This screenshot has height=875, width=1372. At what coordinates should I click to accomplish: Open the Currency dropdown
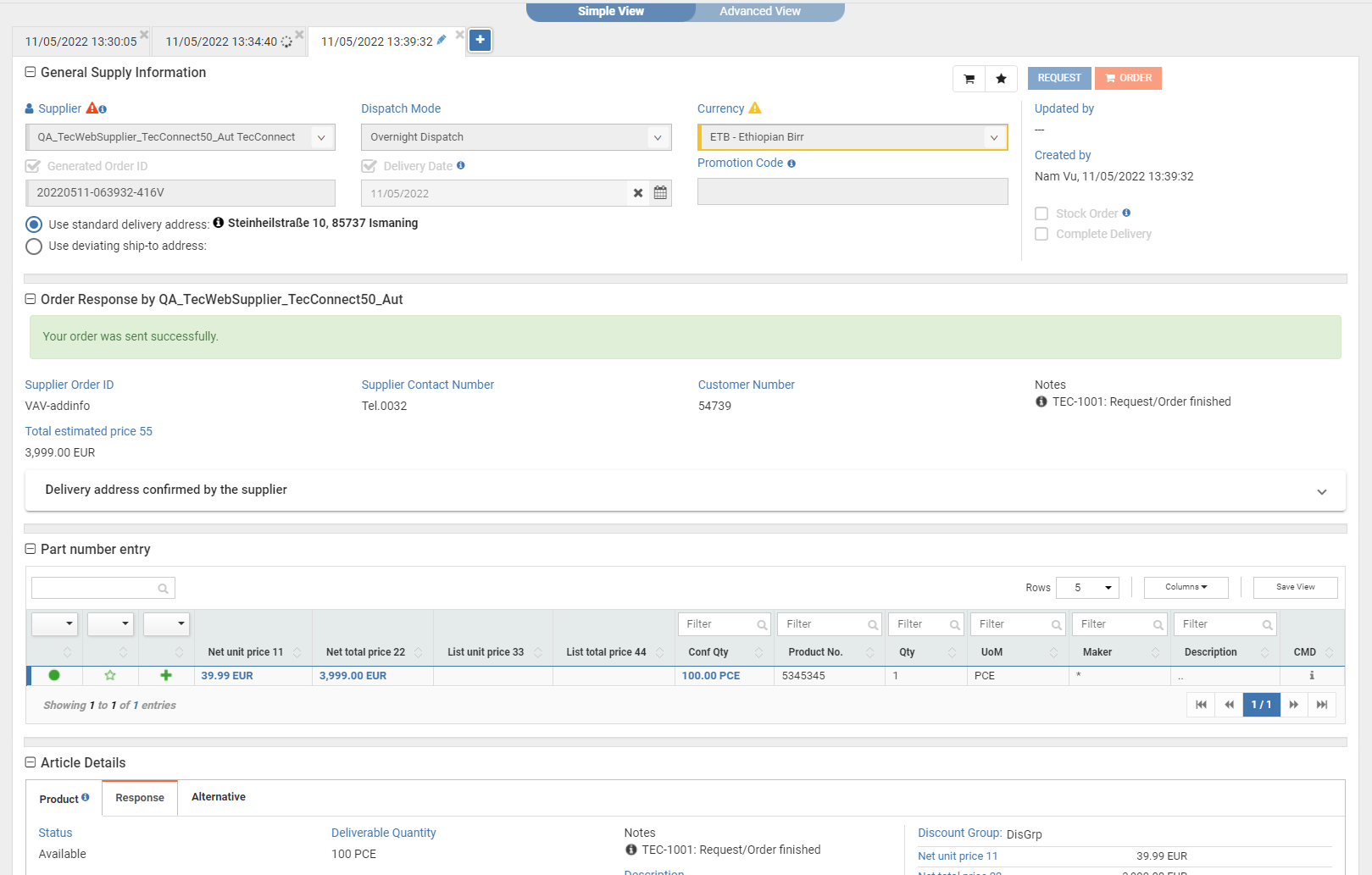853,137
